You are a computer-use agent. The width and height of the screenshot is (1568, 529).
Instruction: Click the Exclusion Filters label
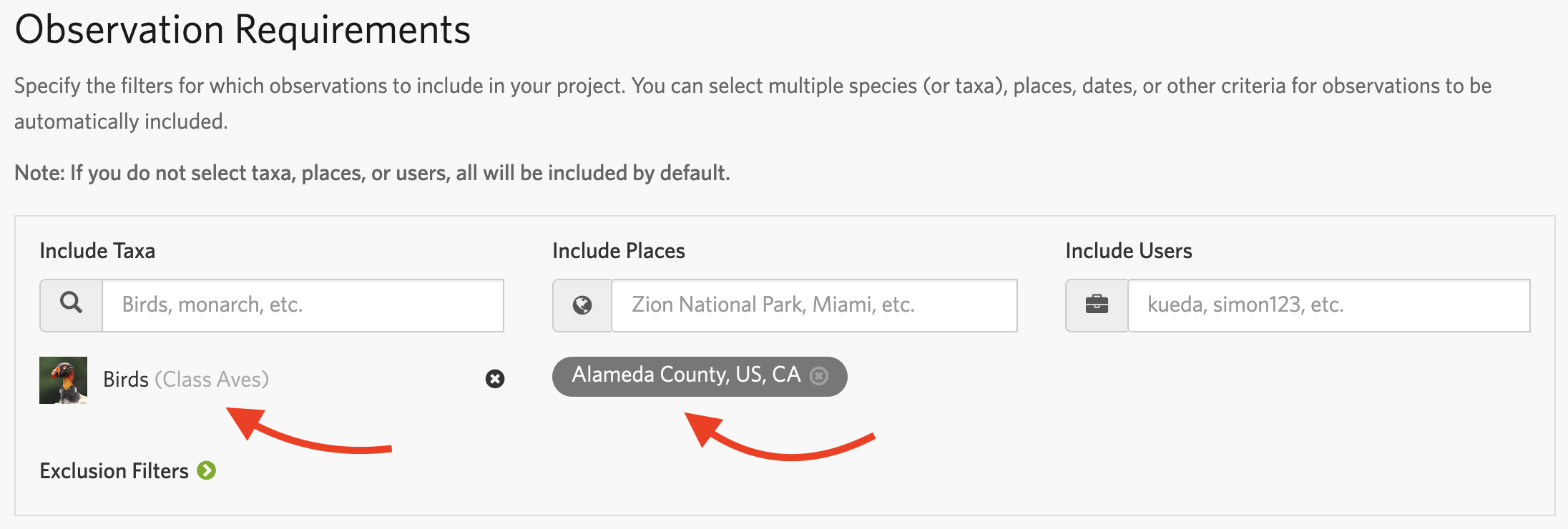[114, 471]
